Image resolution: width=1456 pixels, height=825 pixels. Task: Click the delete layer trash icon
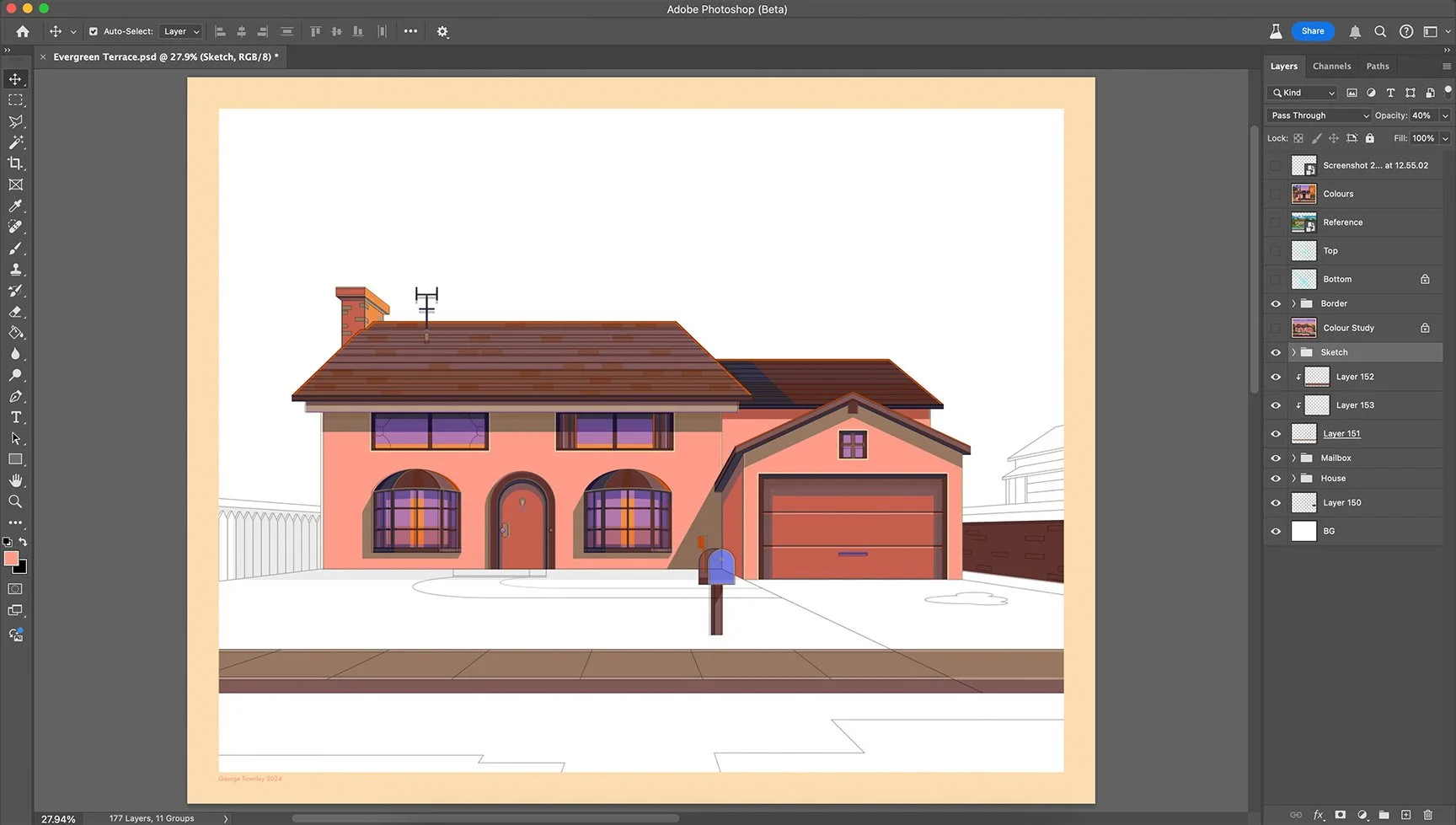1427,815
